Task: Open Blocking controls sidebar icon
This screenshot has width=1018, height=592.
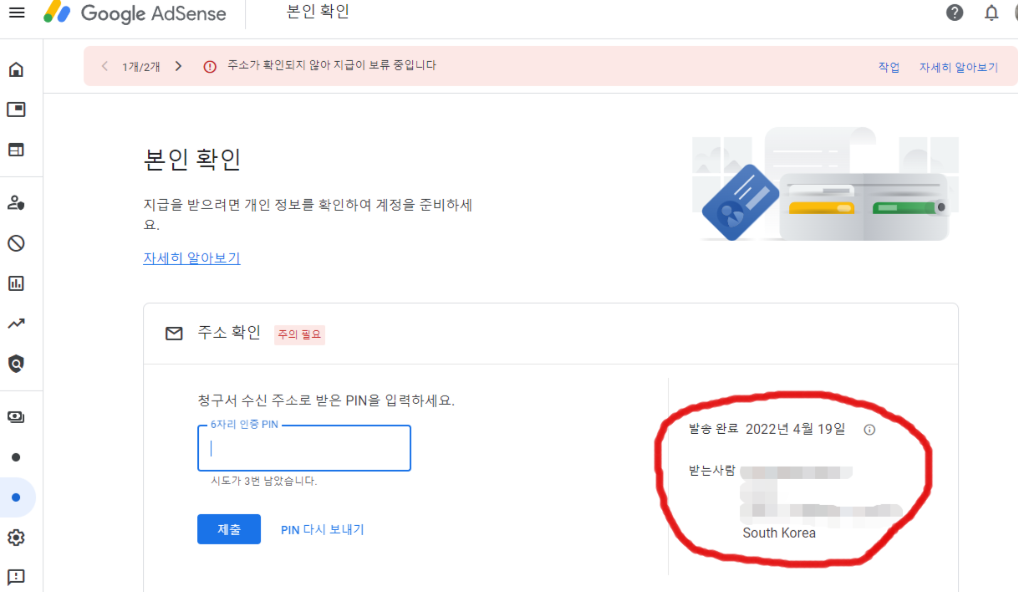Action: click(x=16, y=243)
